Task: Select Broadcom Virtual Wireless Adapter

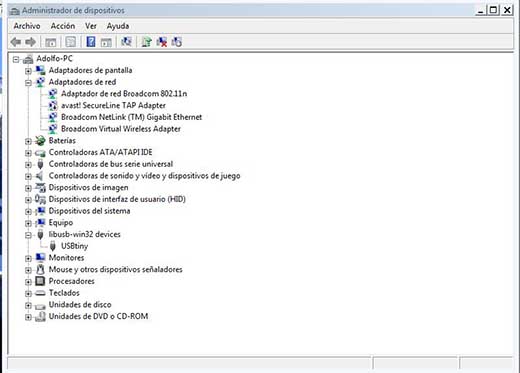Action: pos(121,129)
